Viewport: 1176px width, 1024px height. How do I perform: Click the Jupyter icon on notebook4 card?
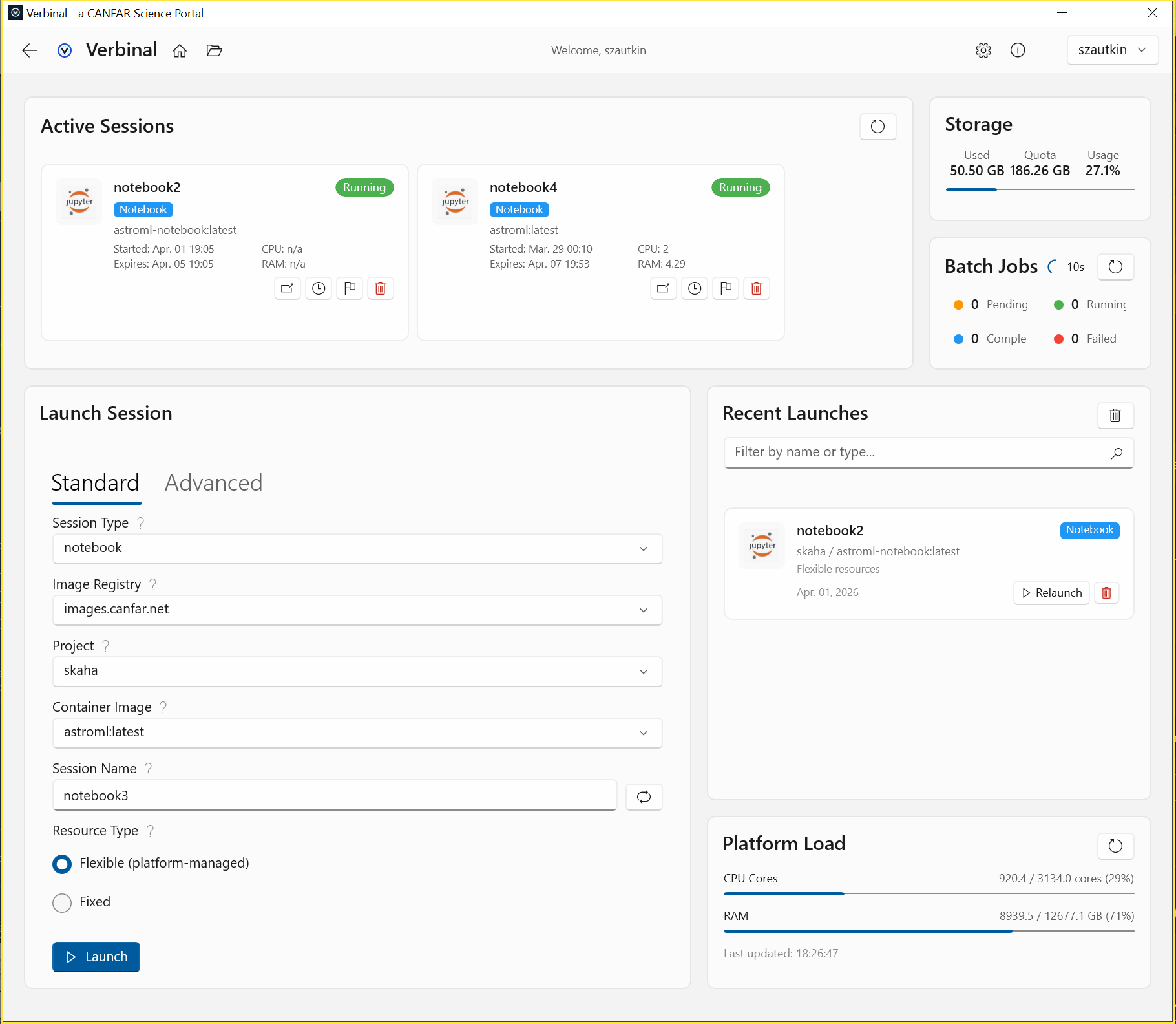pos(455,202)
